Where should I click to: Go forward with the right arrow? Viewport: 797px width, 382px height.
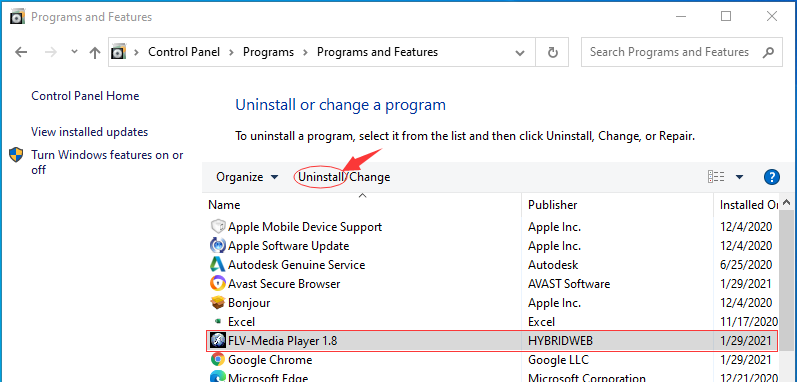point(51,52)
